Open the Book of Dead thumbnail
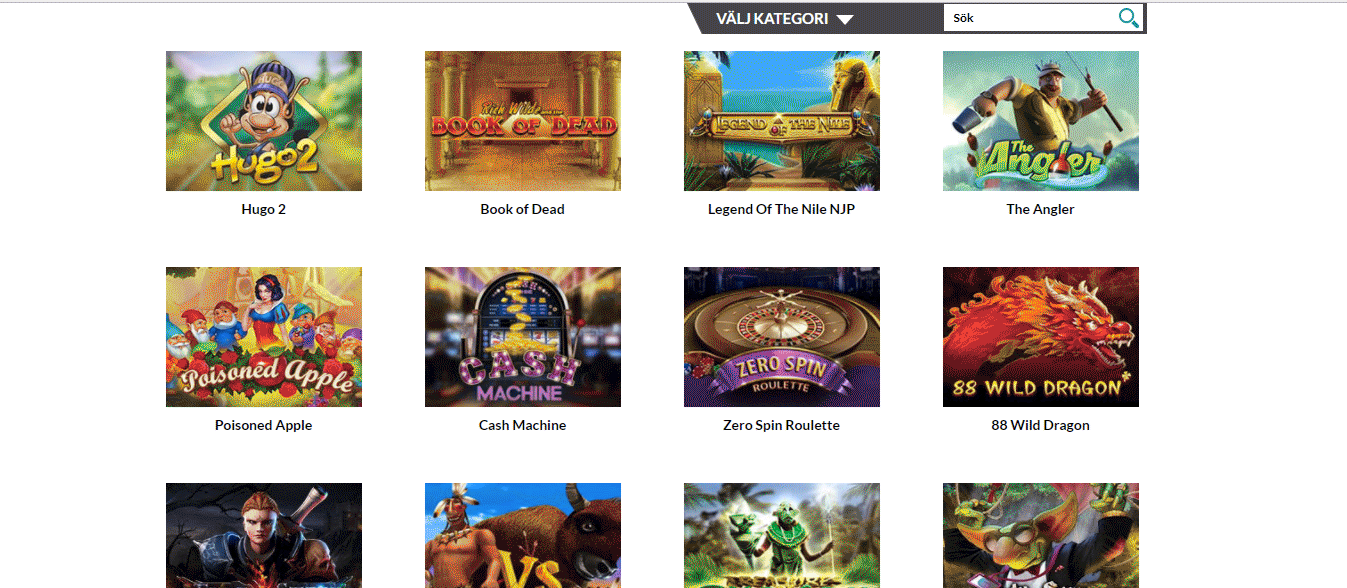 pos(523,121)
